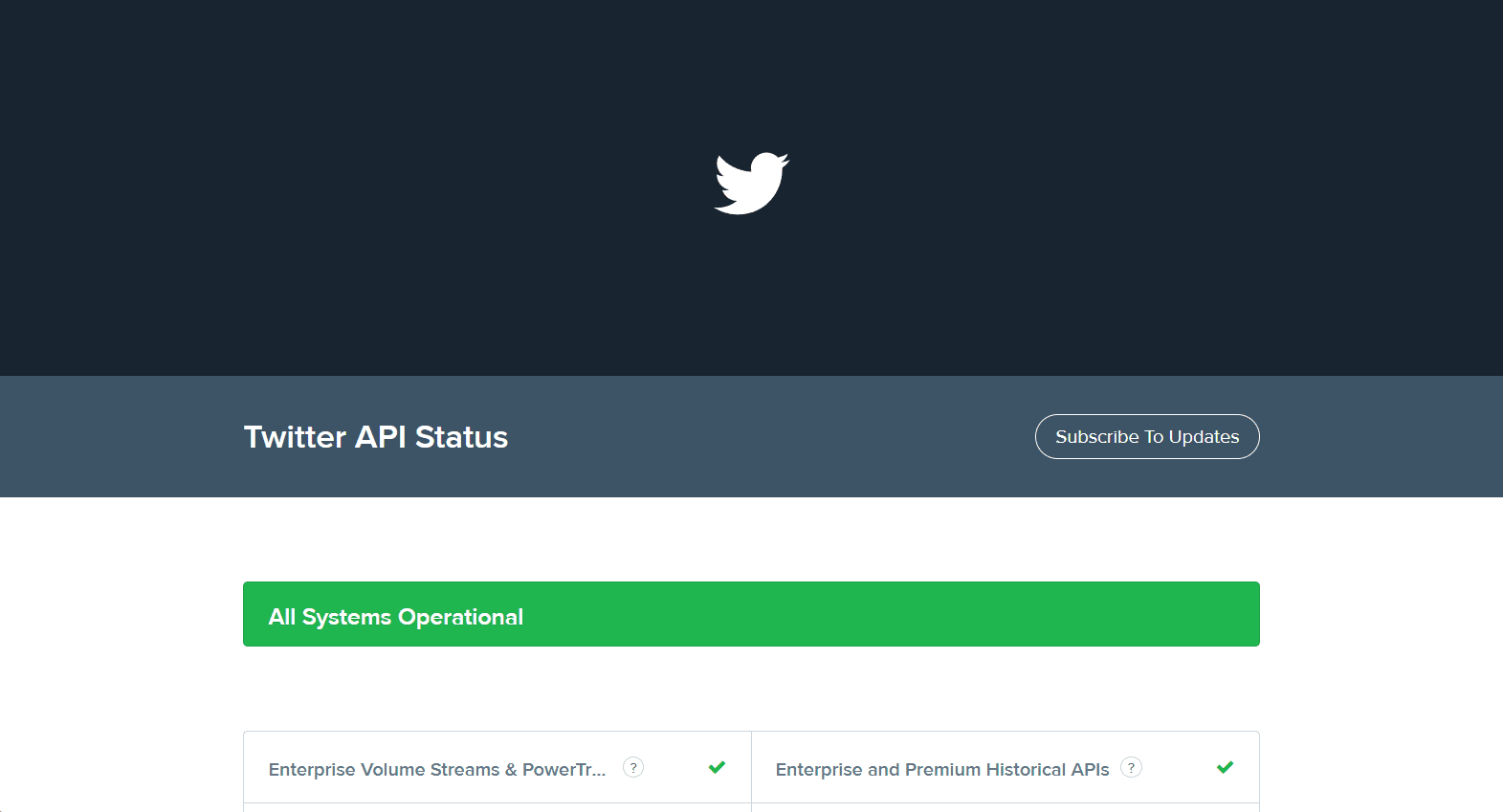
Task: Click the white Twitter bird logo
Action: coord(751,183)
